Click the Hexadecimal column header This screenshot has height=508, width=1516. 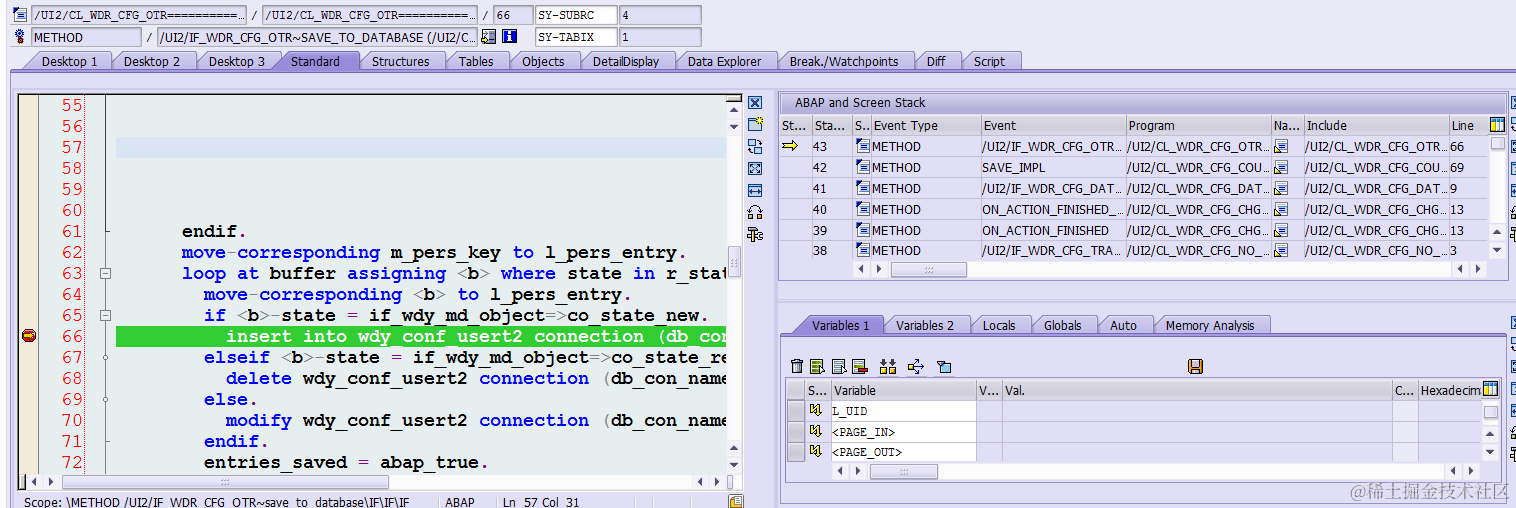click(x=1449, y=391)
